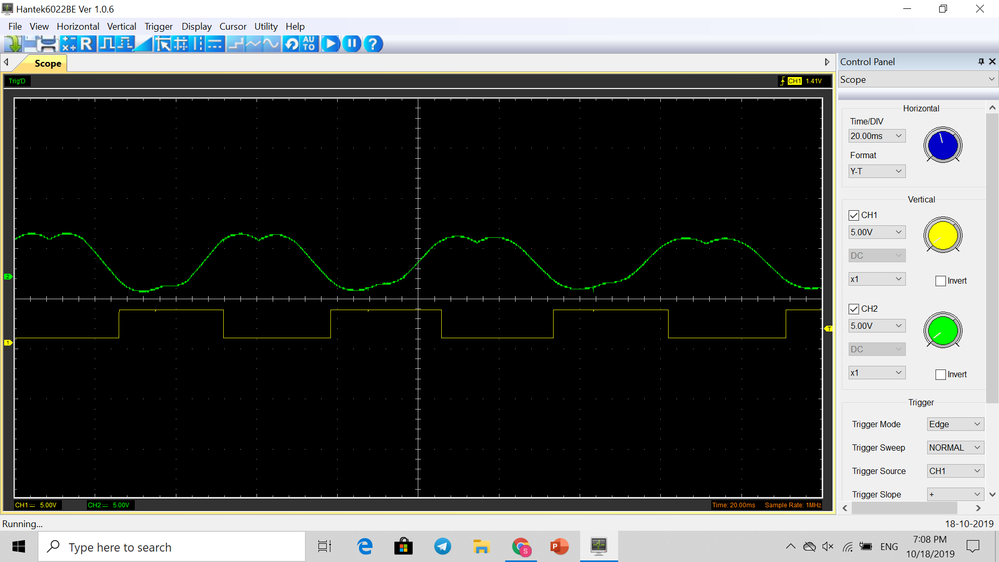Select the arrow cursor trace tool

point(163,43)
